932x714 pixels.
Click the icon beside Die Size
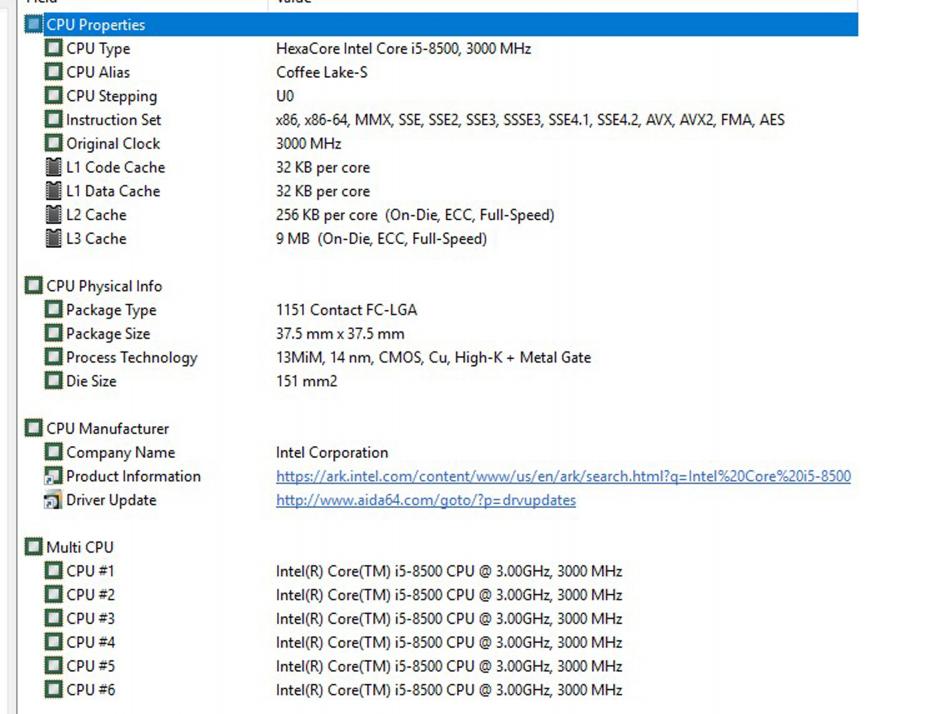[x=53, y=381]
